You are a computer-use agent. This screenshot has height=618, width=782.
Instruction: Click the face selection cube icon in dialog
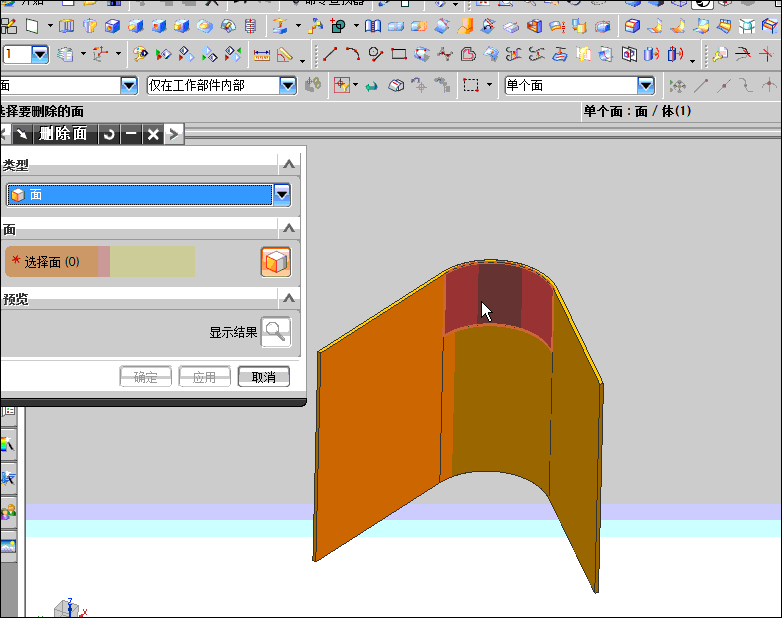point(276,262)
